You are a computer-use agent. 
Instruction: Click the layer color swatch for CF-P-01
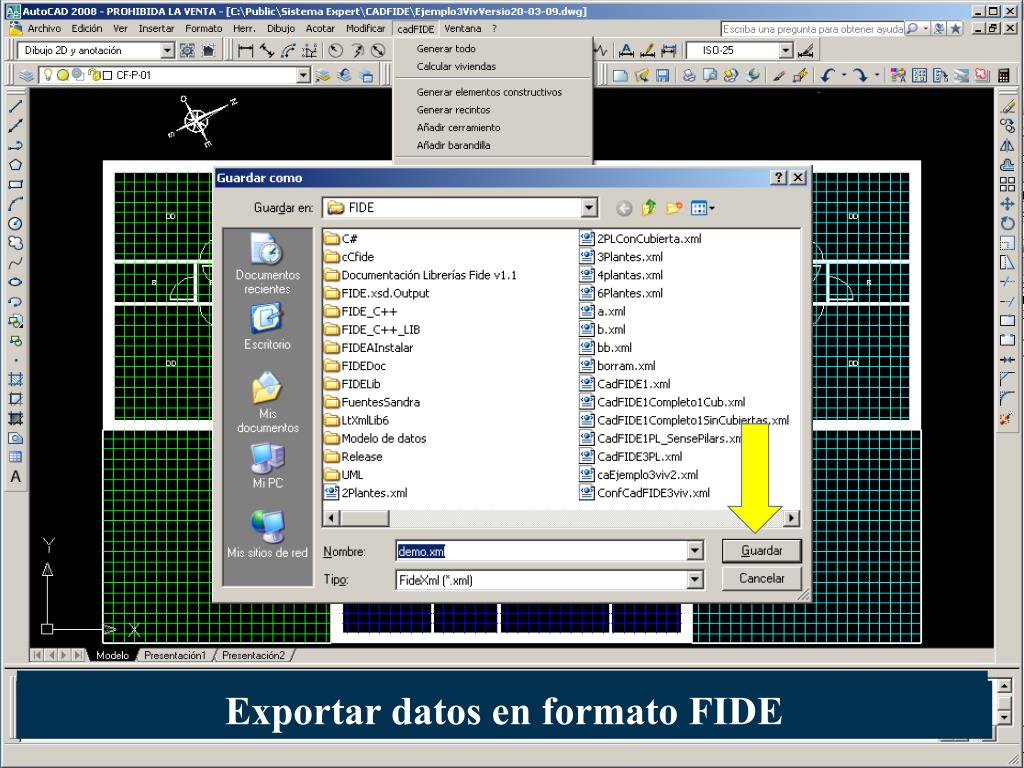click(x=108, y=76)
